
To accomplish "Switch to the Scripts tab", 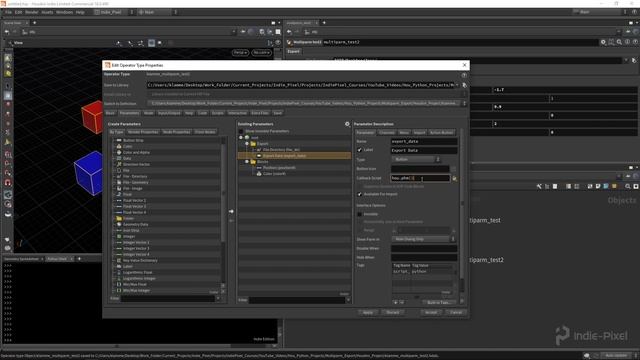I will pyautogui.click(x=218, y=113).
